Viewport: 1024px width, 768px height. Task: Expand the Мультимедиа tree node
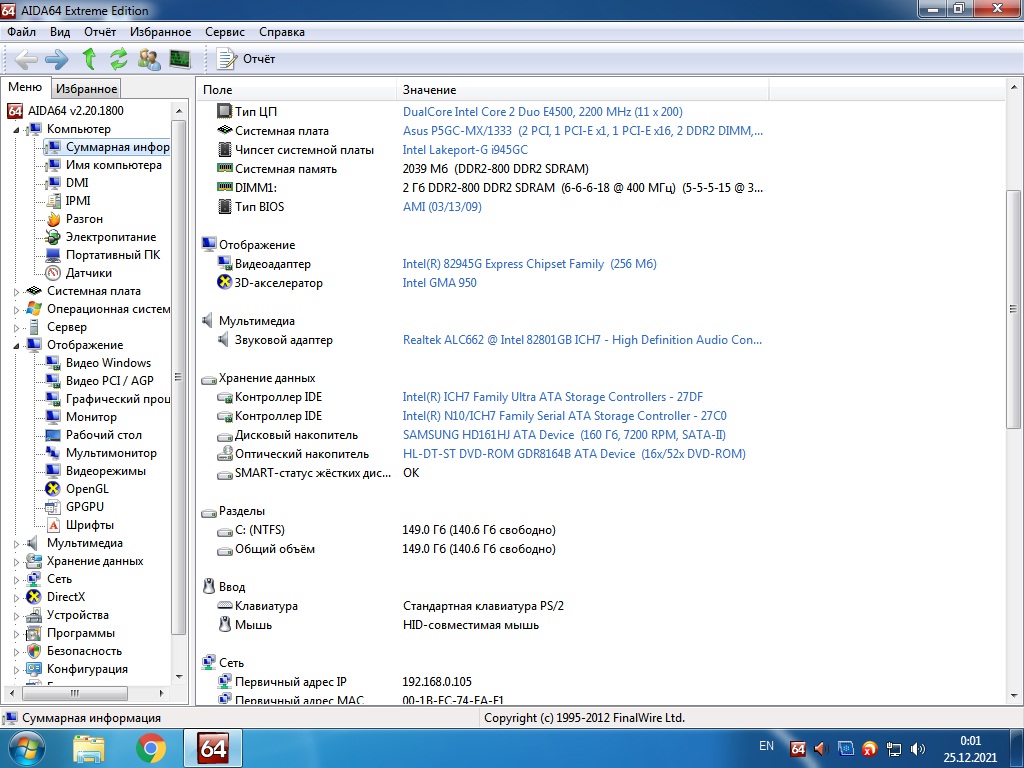pos(17,543)
